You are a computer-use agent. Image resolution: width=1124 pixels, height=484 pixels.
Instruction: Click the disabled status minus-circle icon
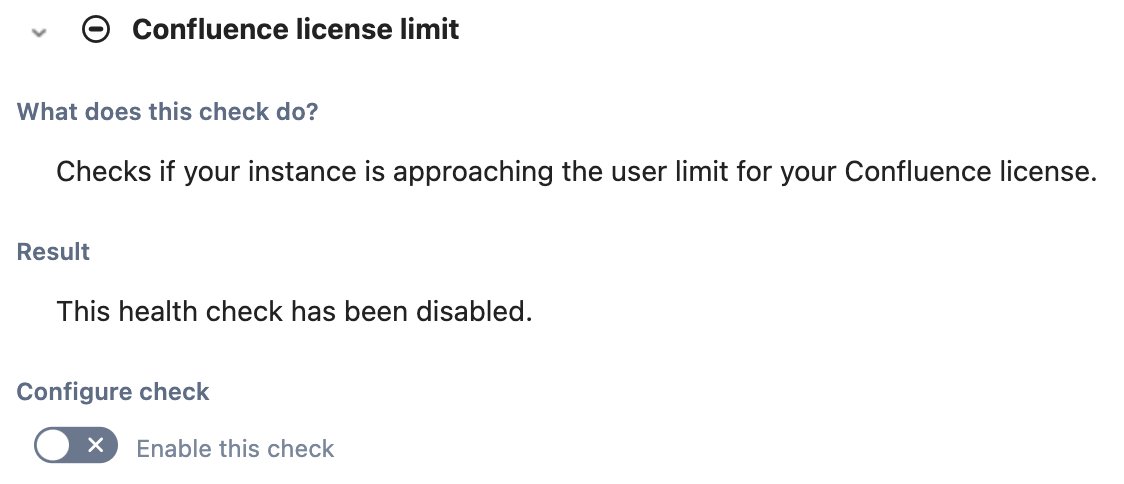(96, 29)
